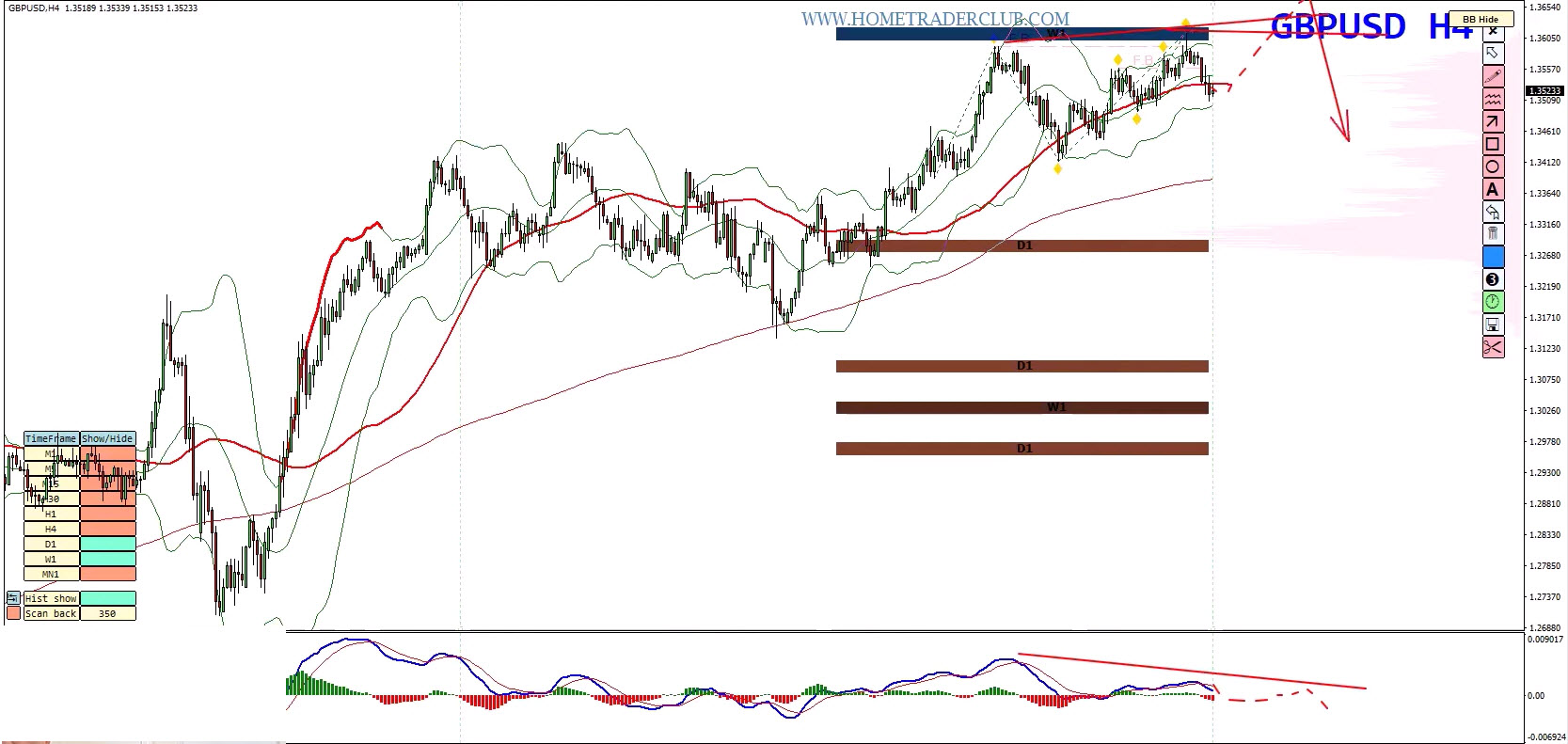Screen dimensions: 1568x744
Task: Click the green clock icon
Action: [1493, 302]
